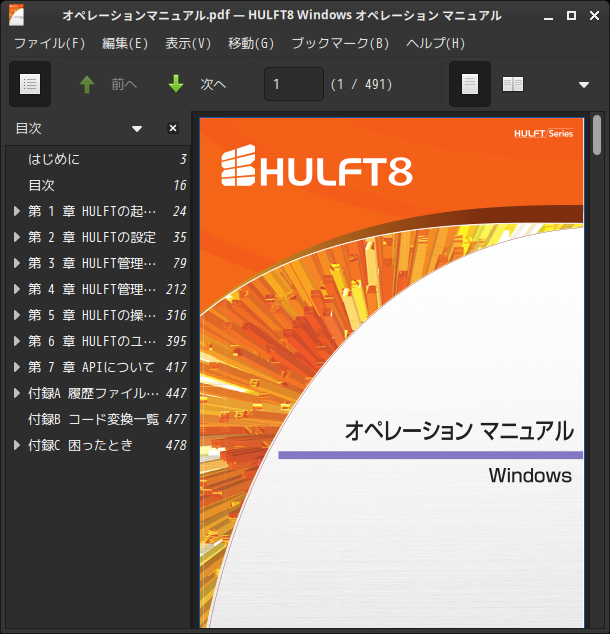Open the 目次 sidebar mode dropdown
Viewport: 610px width, 634px height.
point(137,129)
